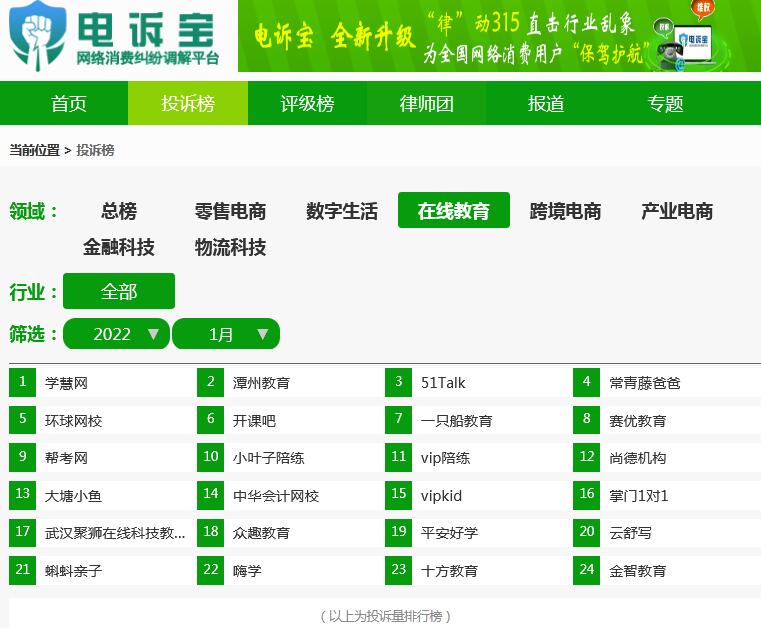Click the 投诉榜 breadcrumb link
This screenshot has height=628, width=761.
point(96,150)
